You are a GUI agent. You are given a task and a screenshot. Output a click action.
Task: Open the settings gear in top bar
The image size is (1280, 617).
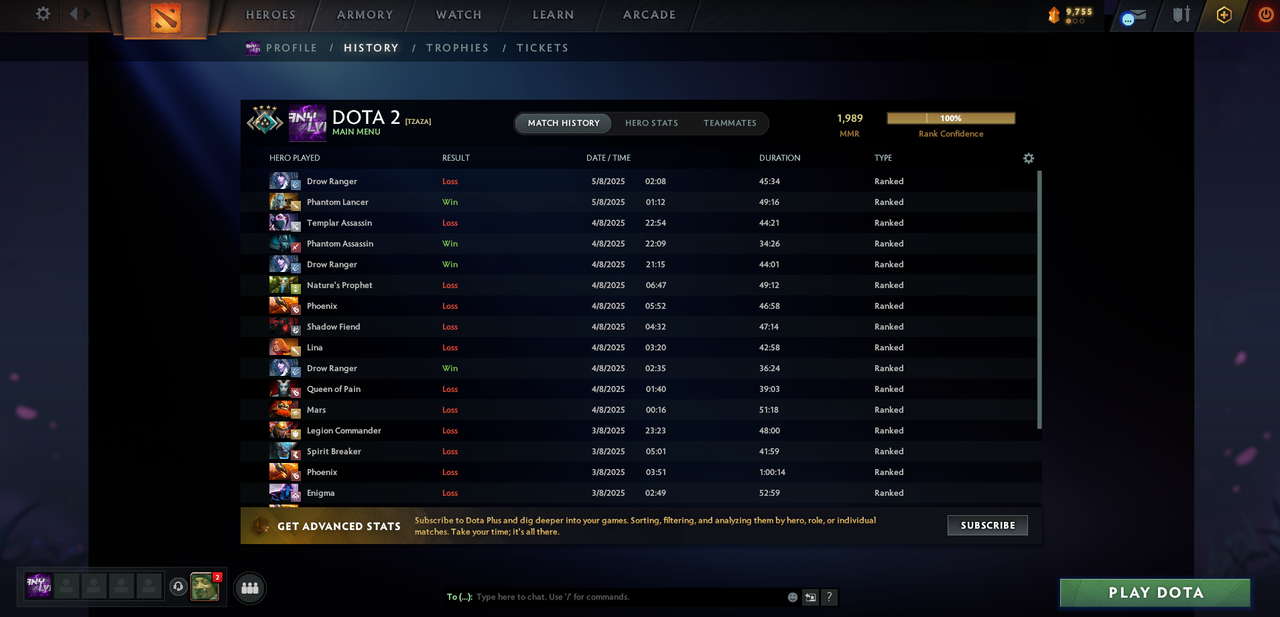tap(43, 14)
